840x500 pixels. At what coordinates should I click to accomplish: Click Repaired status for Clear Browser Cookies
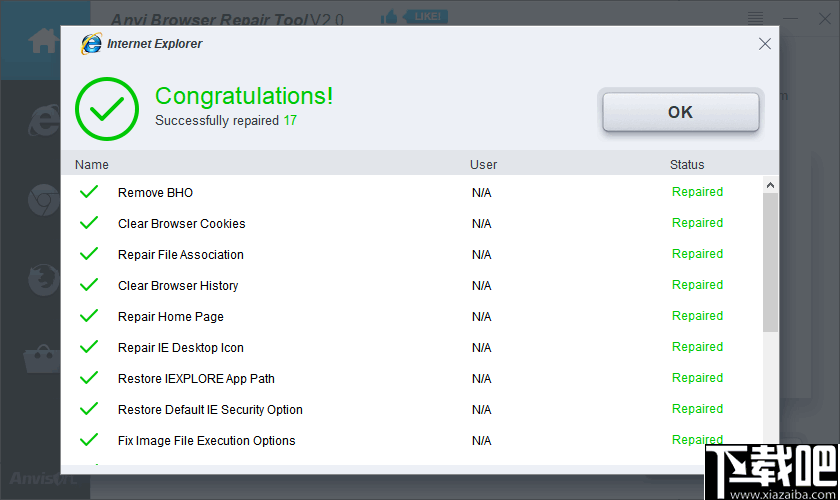coord(698,223)
